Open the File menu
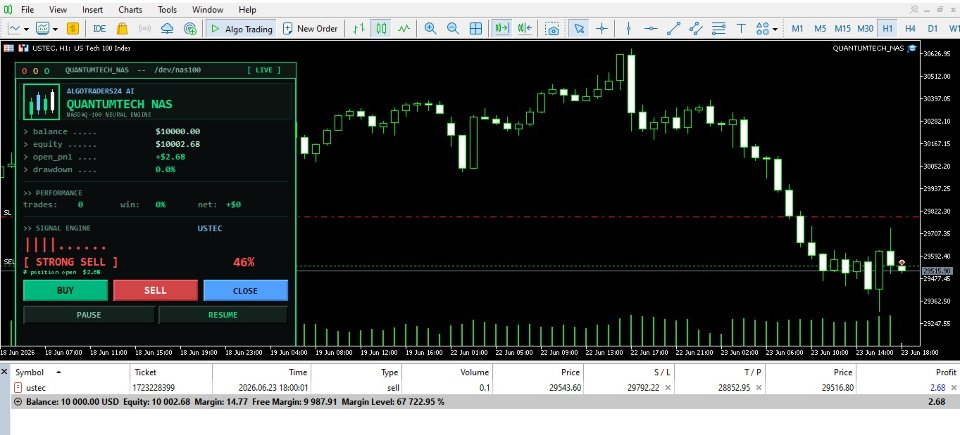 click(28, 10)
